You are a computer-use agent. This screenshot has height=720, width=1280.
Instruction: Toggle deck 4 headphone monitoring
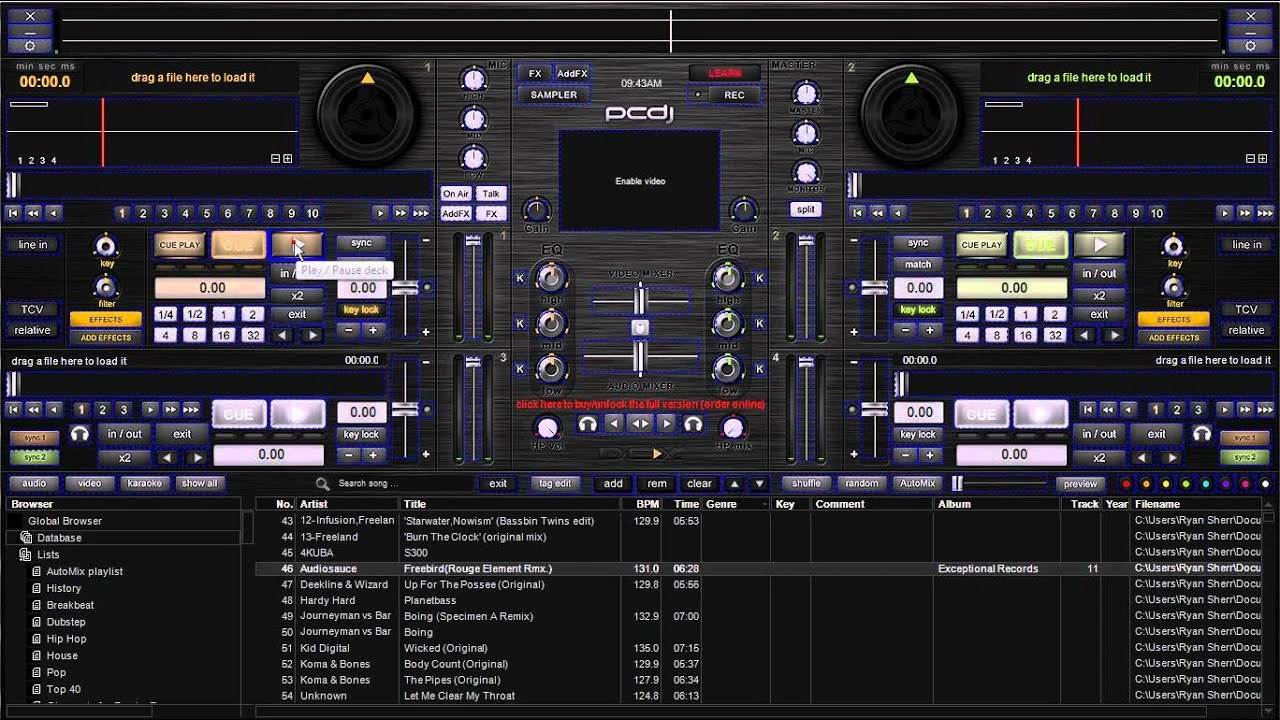1202,434
